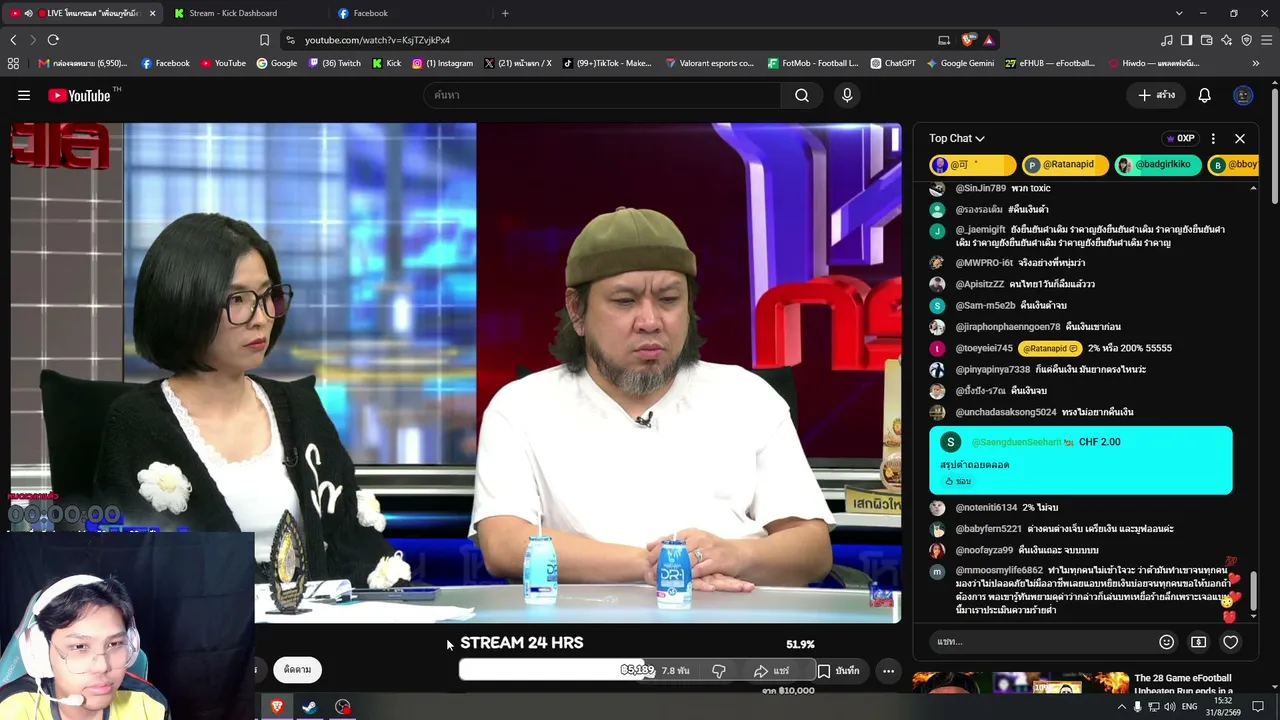The height and width of the screenshot is (720, 1280).
Task: Open the YouTube account avatar menu
Action: pyautogui.click(x=1243, y=95)
